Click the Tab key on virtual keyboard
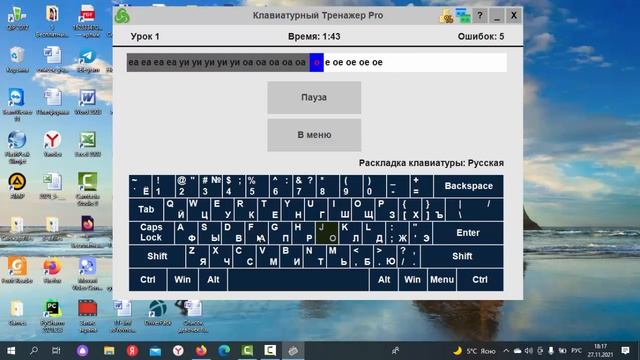The width and height of the screenshot is (640, 360). tap(146, 209)
